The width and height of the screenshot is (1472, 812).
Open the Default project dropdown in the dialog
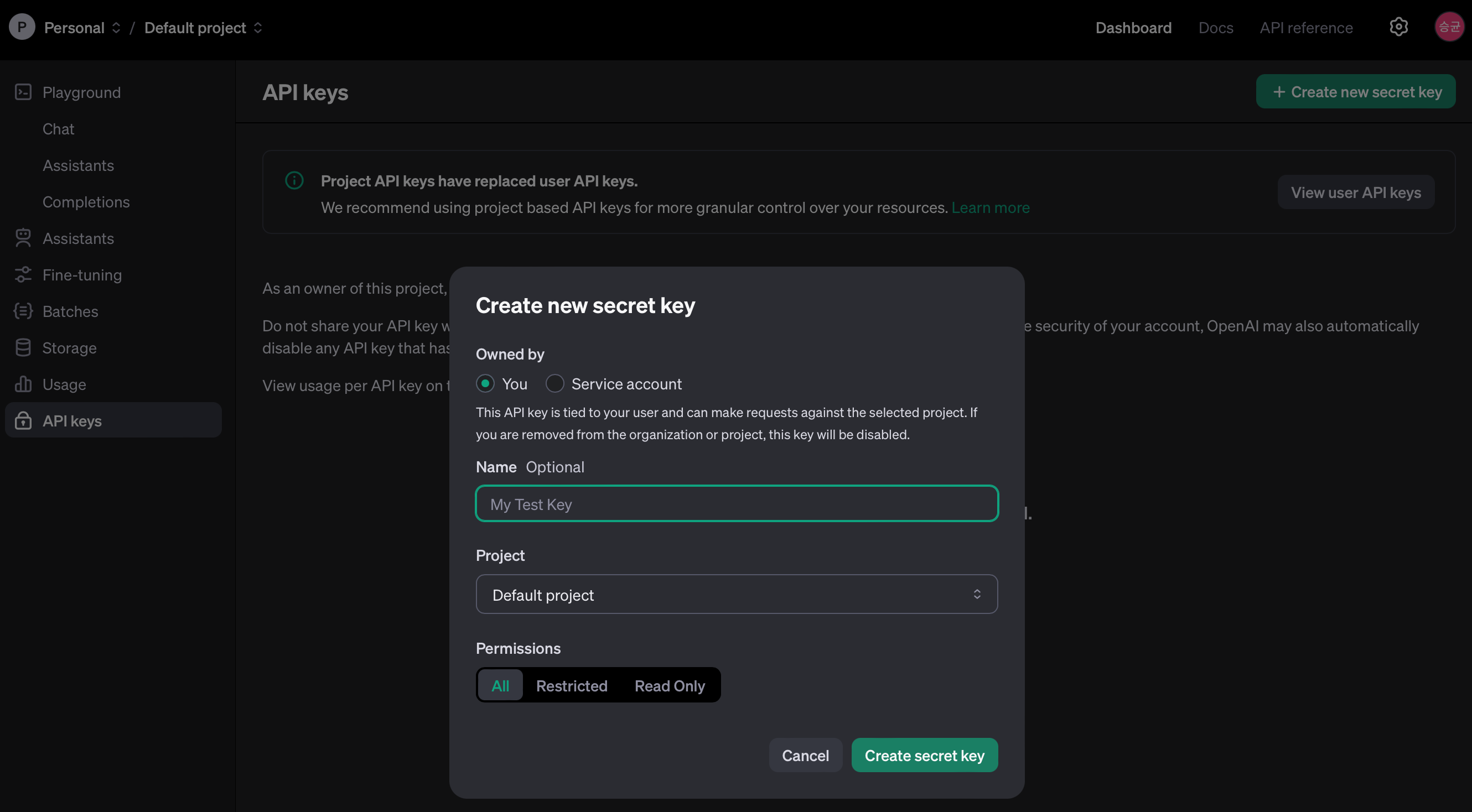(737, 595)
